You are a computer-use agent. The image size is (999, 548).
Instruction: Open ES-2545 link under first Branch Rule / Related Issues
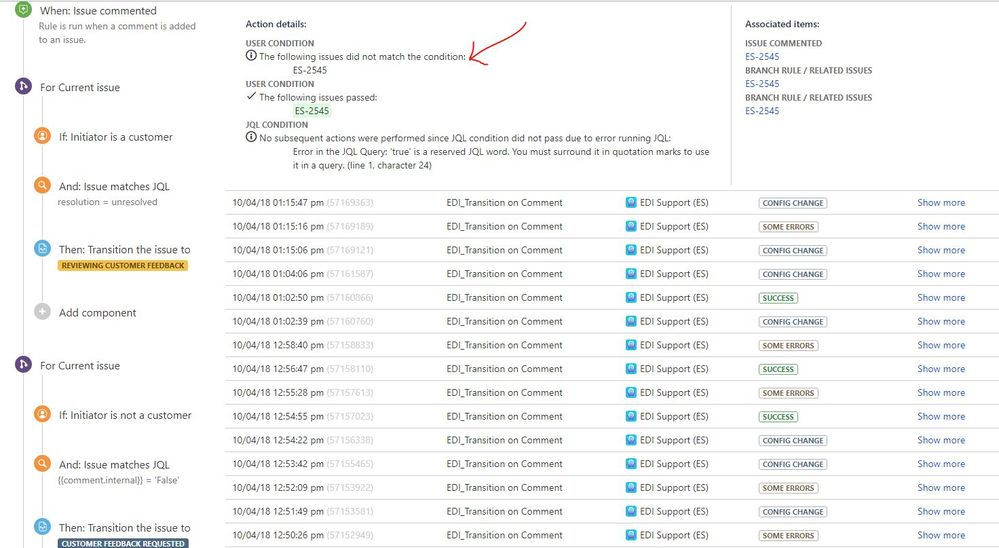[x=762, y=83]
